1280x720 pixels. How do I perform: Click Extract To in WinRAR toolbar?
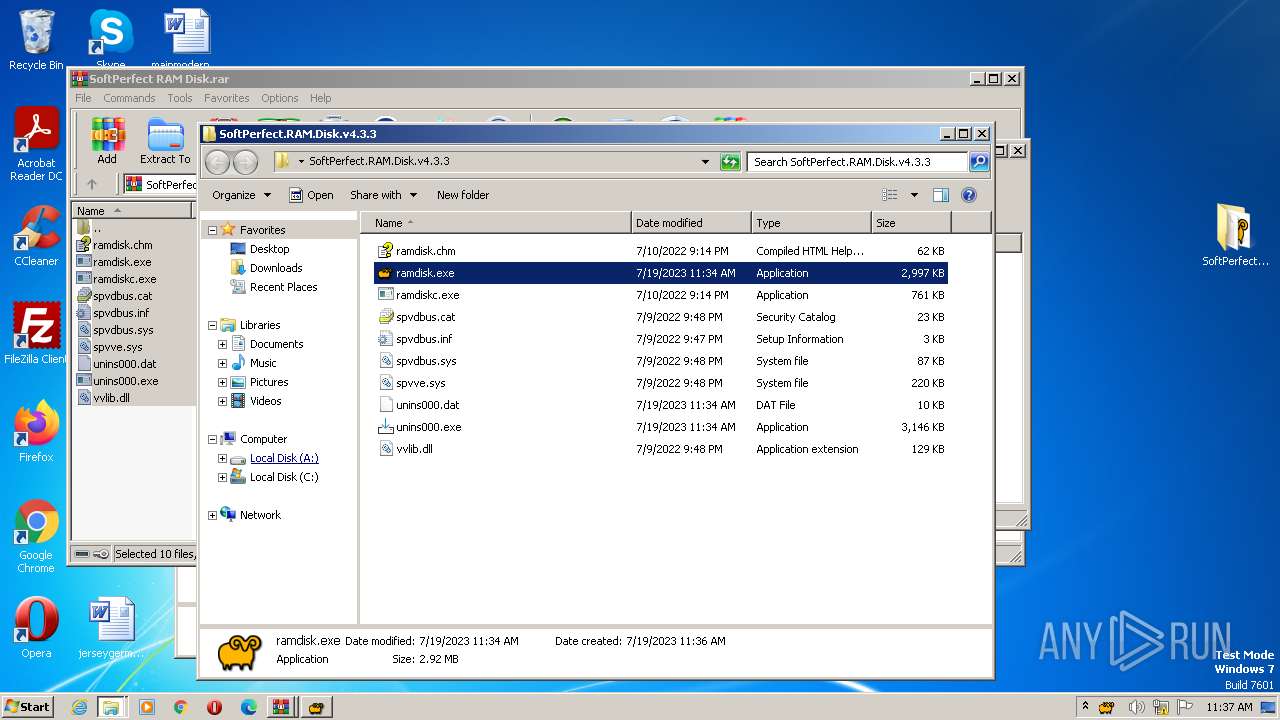(x=165, y=141)
